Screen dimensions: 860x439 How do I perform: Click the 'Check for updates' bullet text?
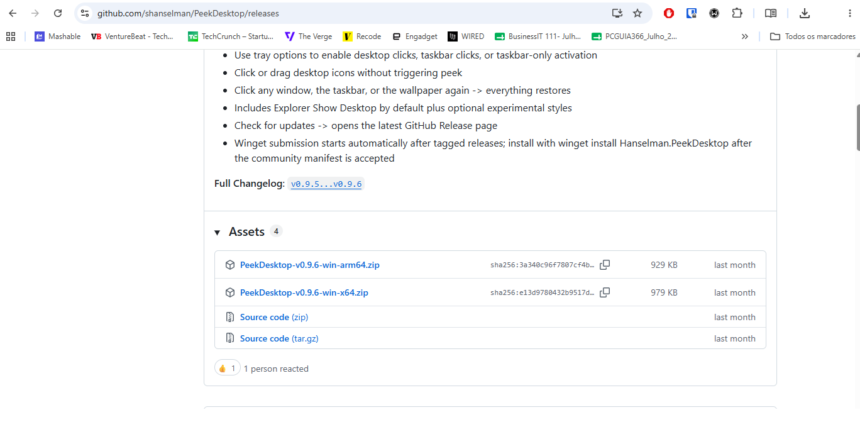click(366, 126)
